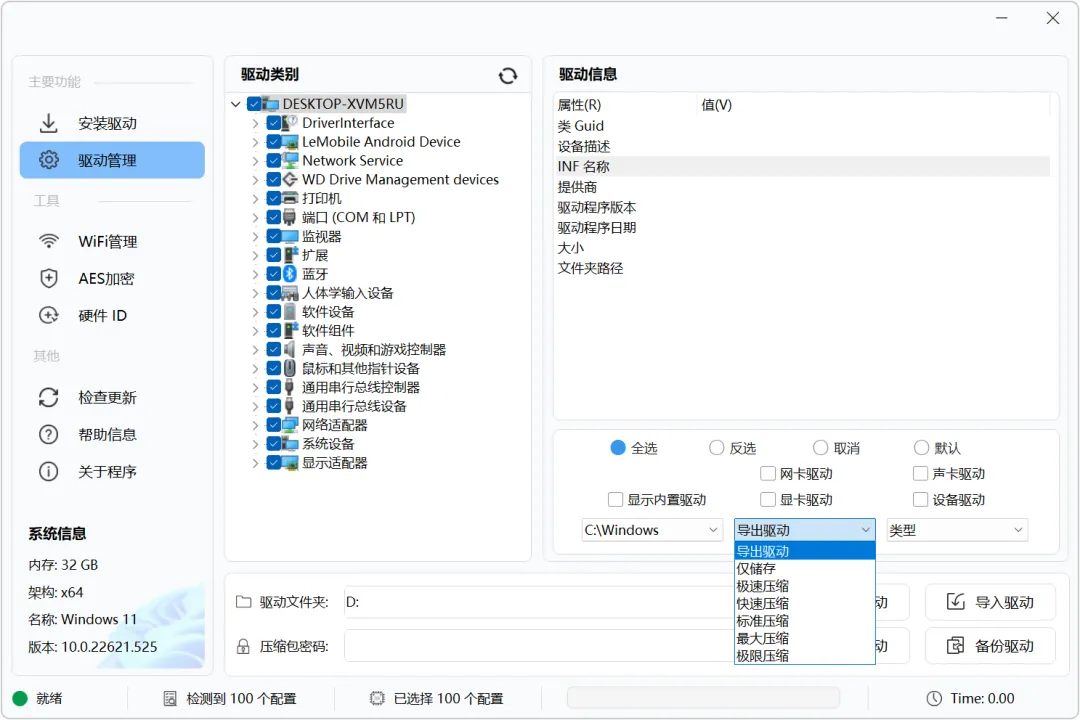This screenshot has width=1080, height=720.
Task: Click the 备份驱动 button
Action: click(x=990, y=646)
